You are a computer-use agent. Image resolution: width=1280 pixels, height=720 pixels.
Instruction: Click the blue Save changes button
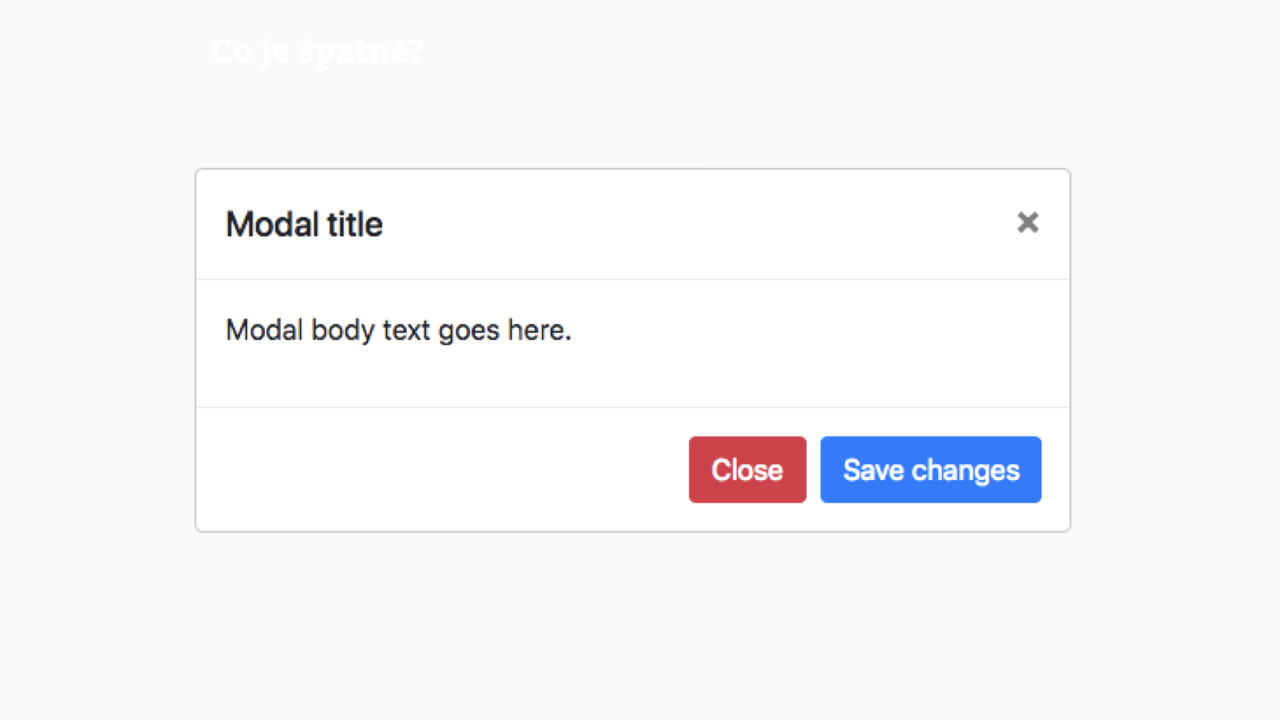click(x=930, y=470)
